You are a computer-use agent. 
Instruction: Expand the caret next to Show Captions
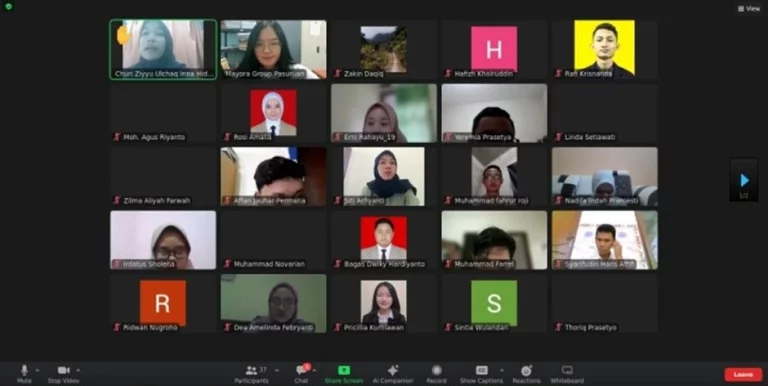[502, 370]
